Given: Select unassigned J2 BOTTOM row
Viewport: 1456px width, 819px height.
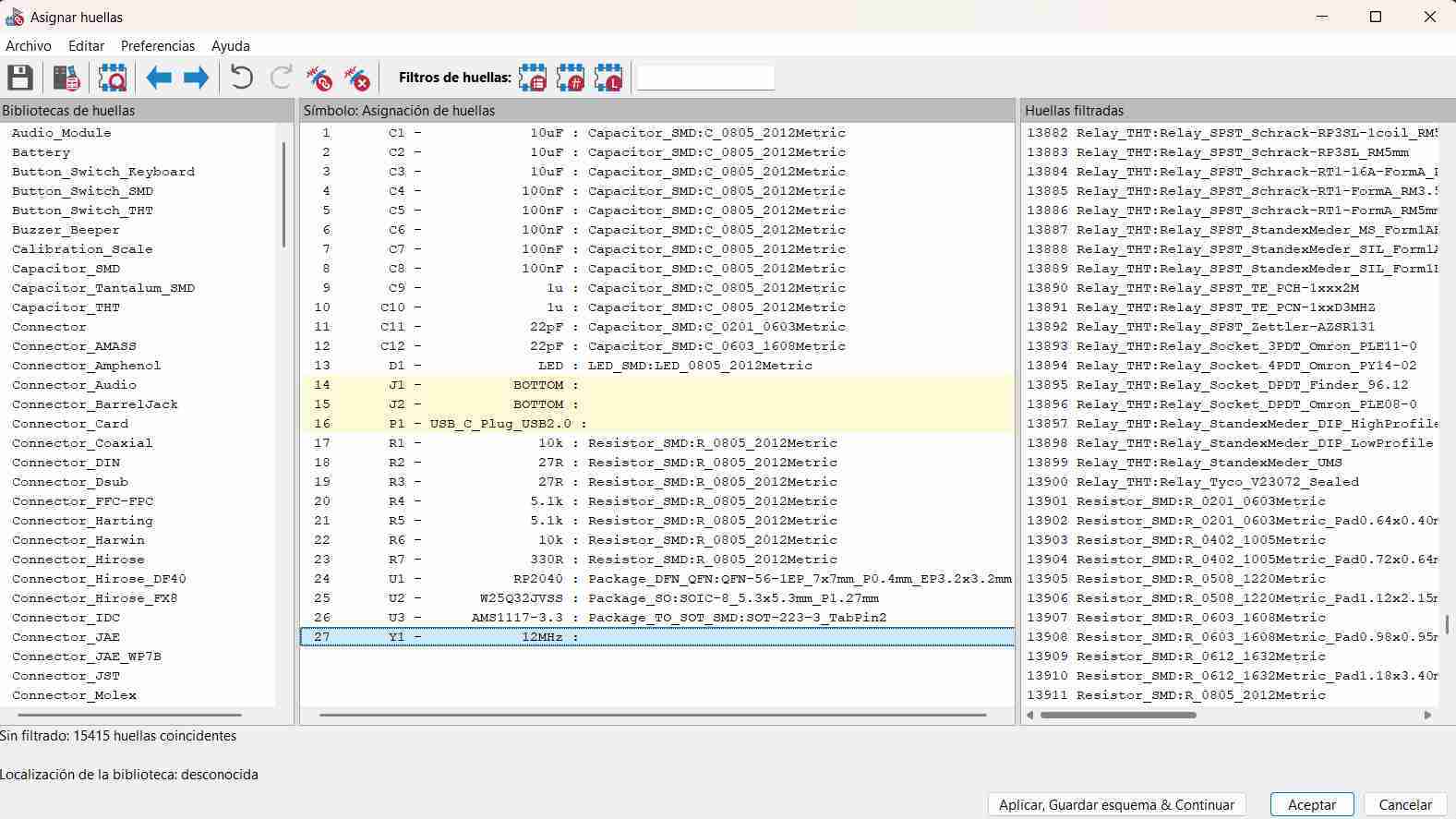Looking at the screenshot, I should [x=657, y=404].
